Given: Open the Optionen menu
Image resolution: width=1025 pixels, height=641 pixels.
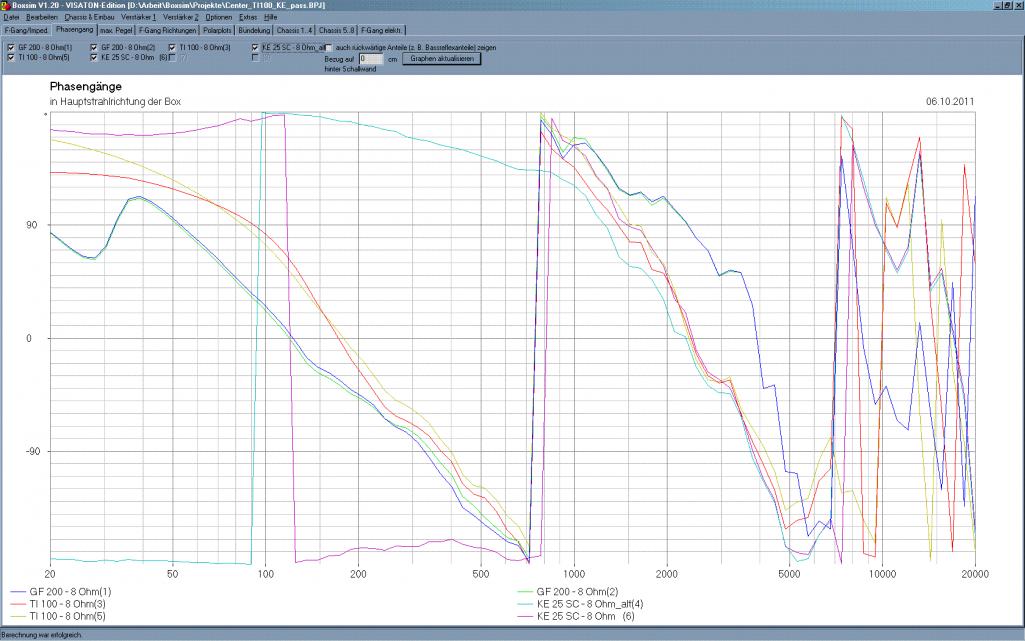Looking at the screenshot, I should tap(218, 18).
